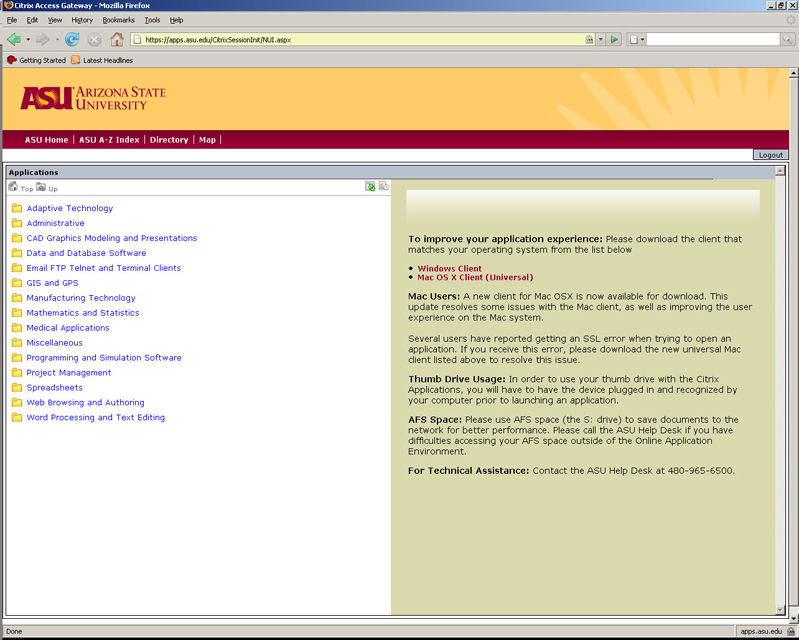Image resolution: width=799 pixels, height=640 pixels.
Task: Click the Latest Headlines RSS feed icon
Action: tap(75, 60)
